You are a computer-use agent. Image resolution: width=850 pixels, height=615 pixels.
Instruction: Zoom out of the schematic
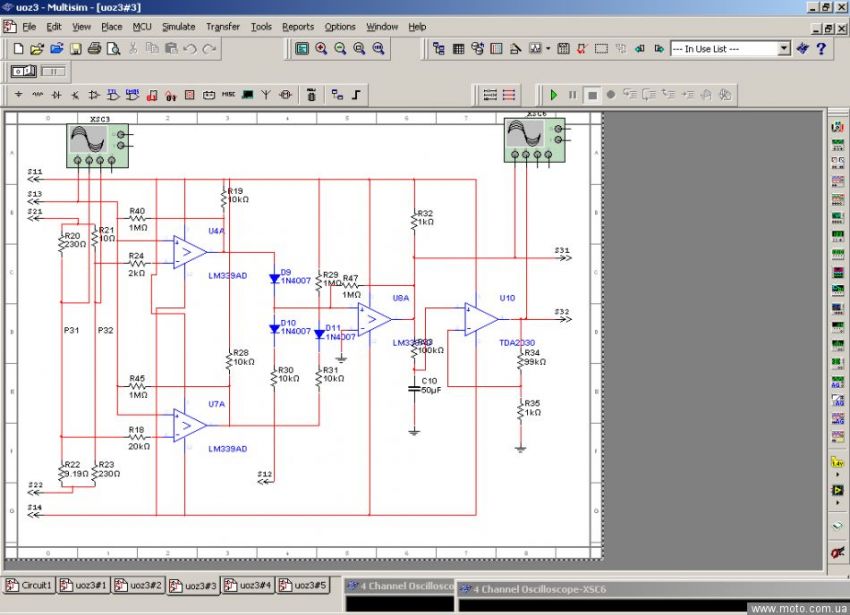pos(340,49)
